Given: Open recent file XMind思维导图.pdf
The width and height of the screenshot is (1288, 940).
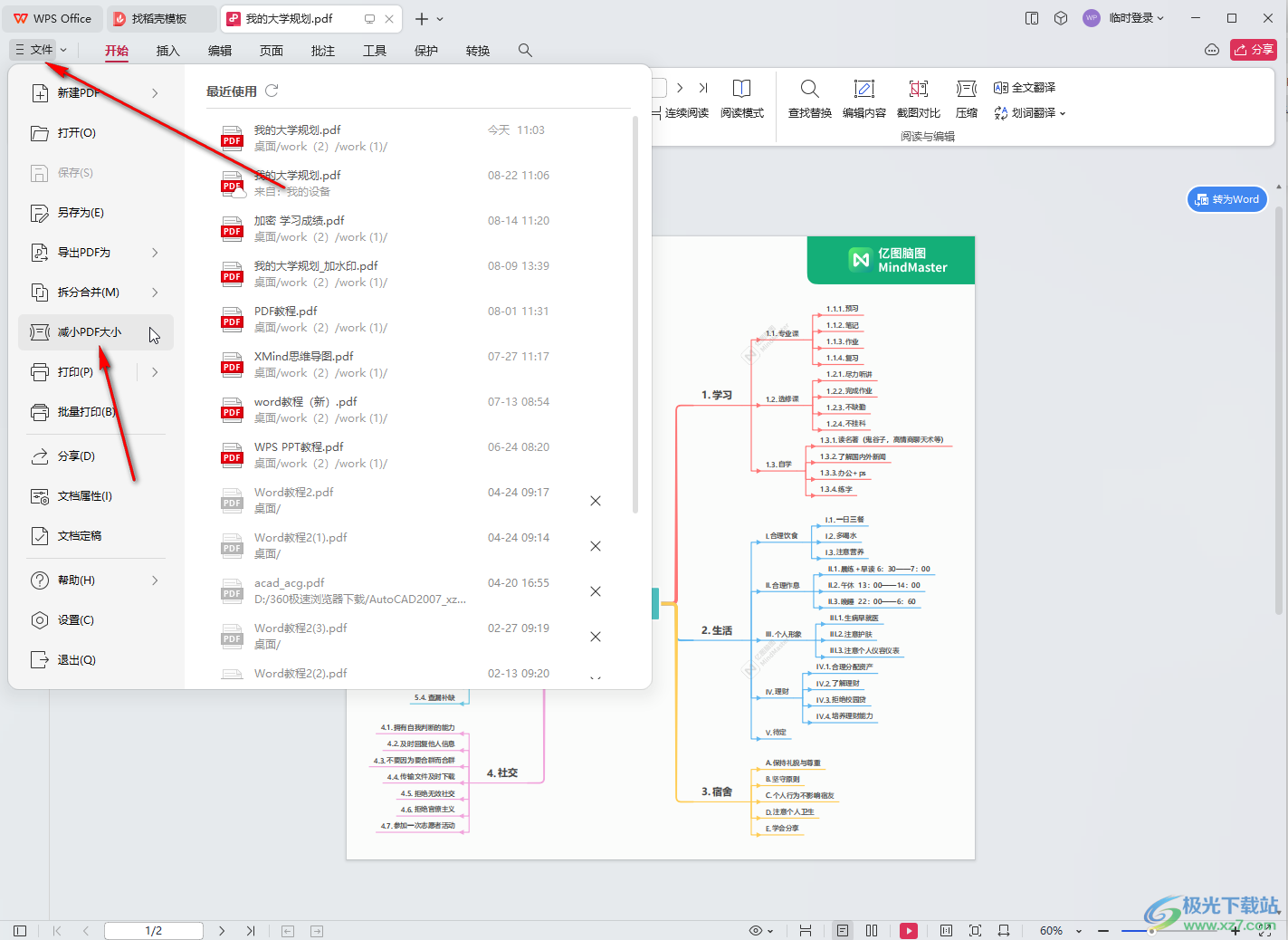Looking at the screenshot, I should point(416,364).
